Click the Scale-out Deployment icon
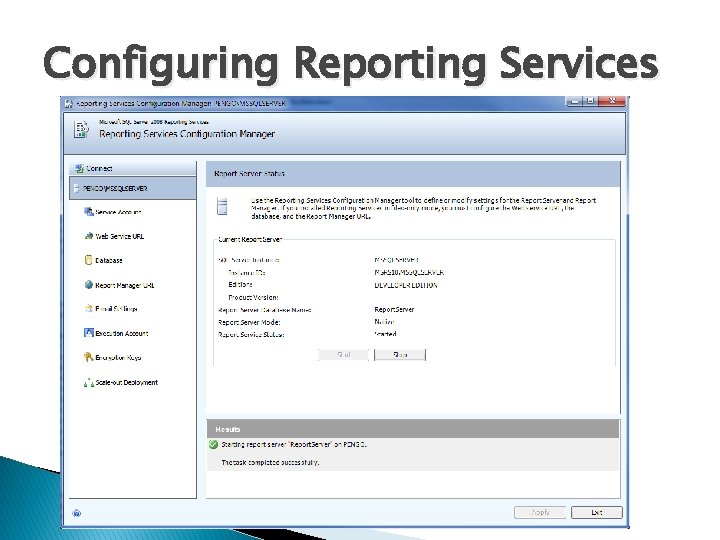Viewport: 720px width, 540px height. [89, 382]
